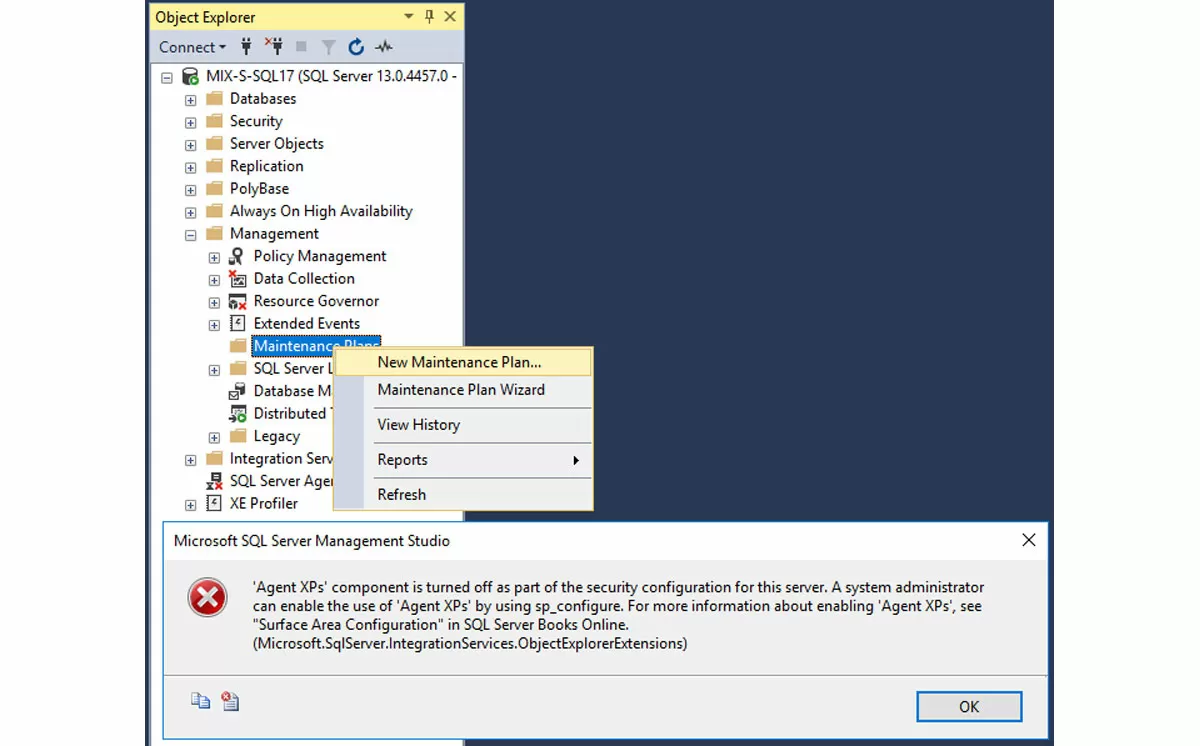Viewport: 1200px width, 746px height.
Task: Click the SQL Server Agent icon
Action: point(214,481)
